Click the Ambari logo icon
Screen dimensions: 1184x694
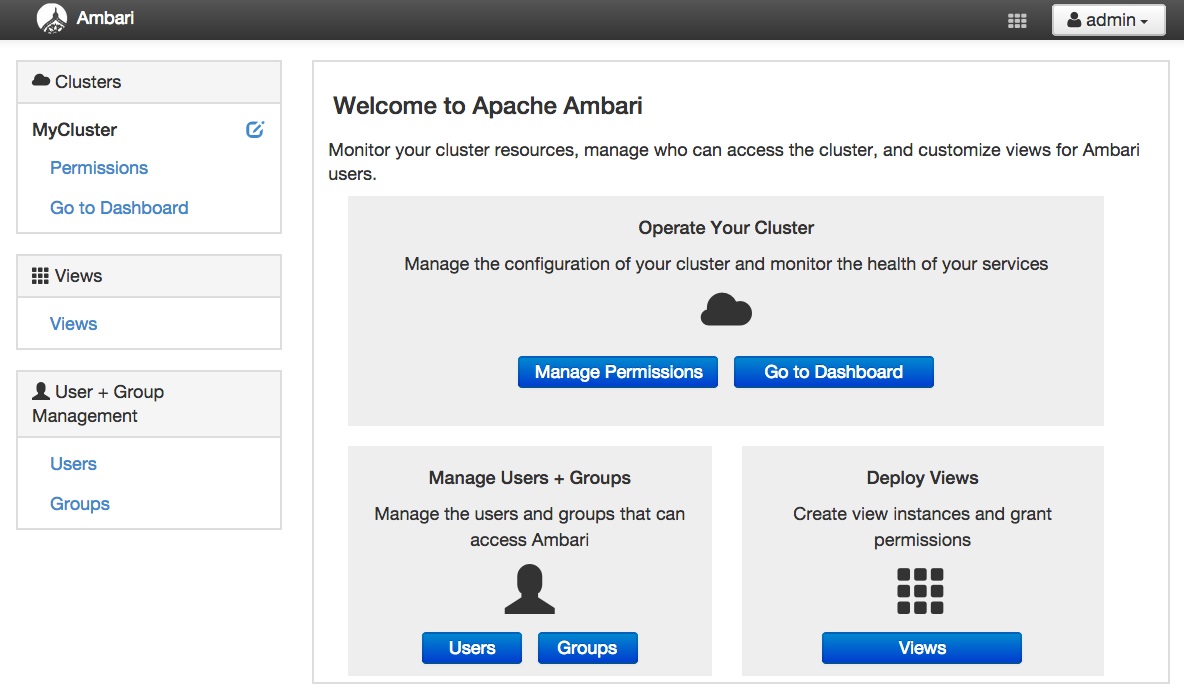[x=51, y=19]
